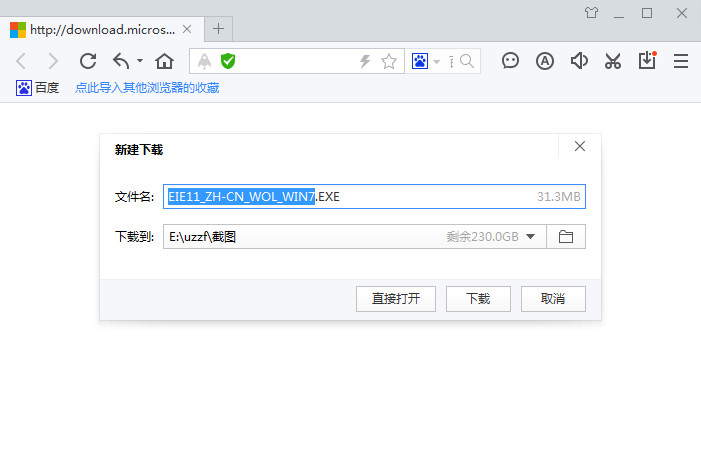
Task: Open the 百度 bookmark
Action: [x=38, y=88]
